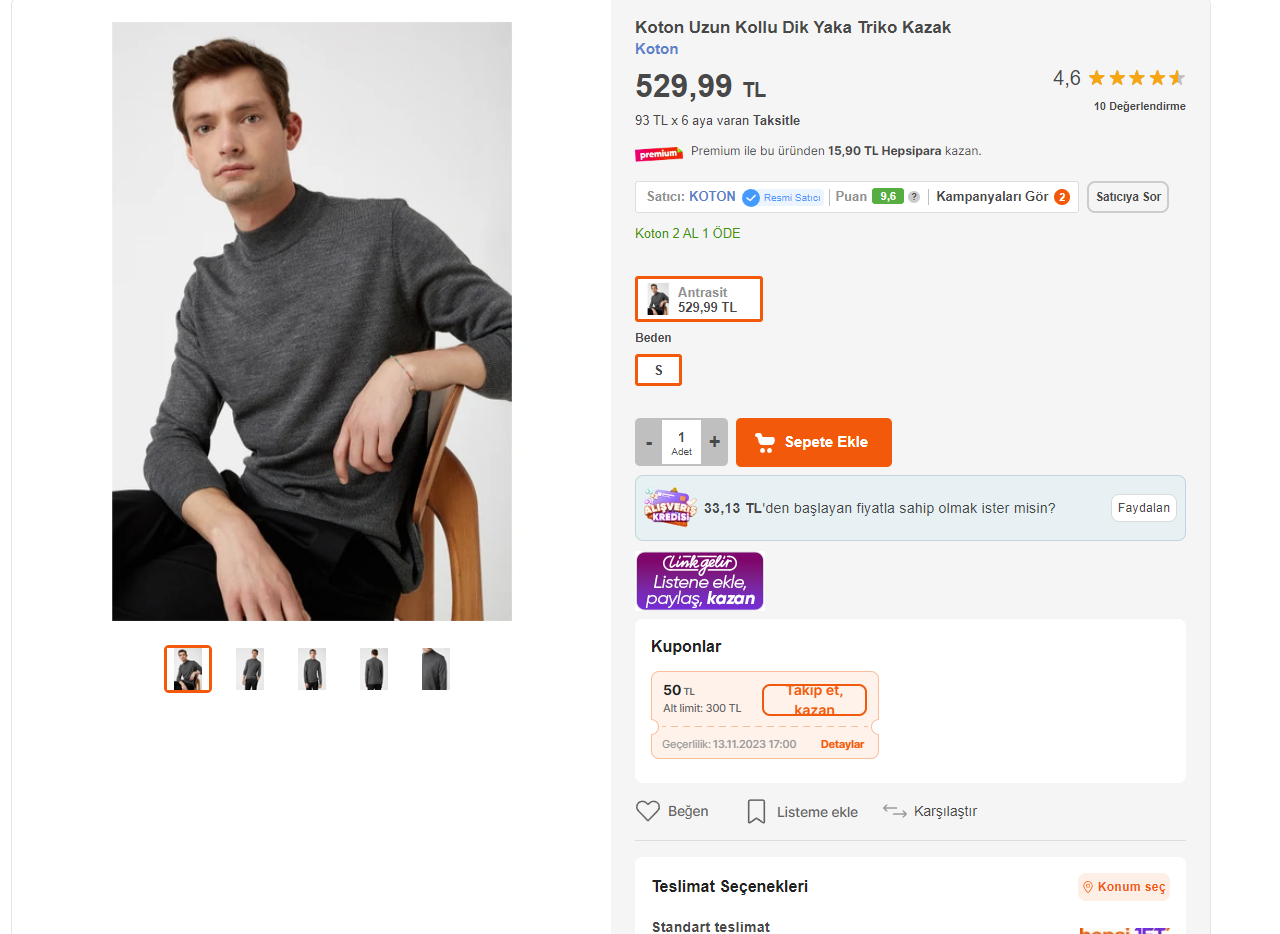Click the Satıcıya Sor button
The image size is (1280, 934).
click(1128, 197)
